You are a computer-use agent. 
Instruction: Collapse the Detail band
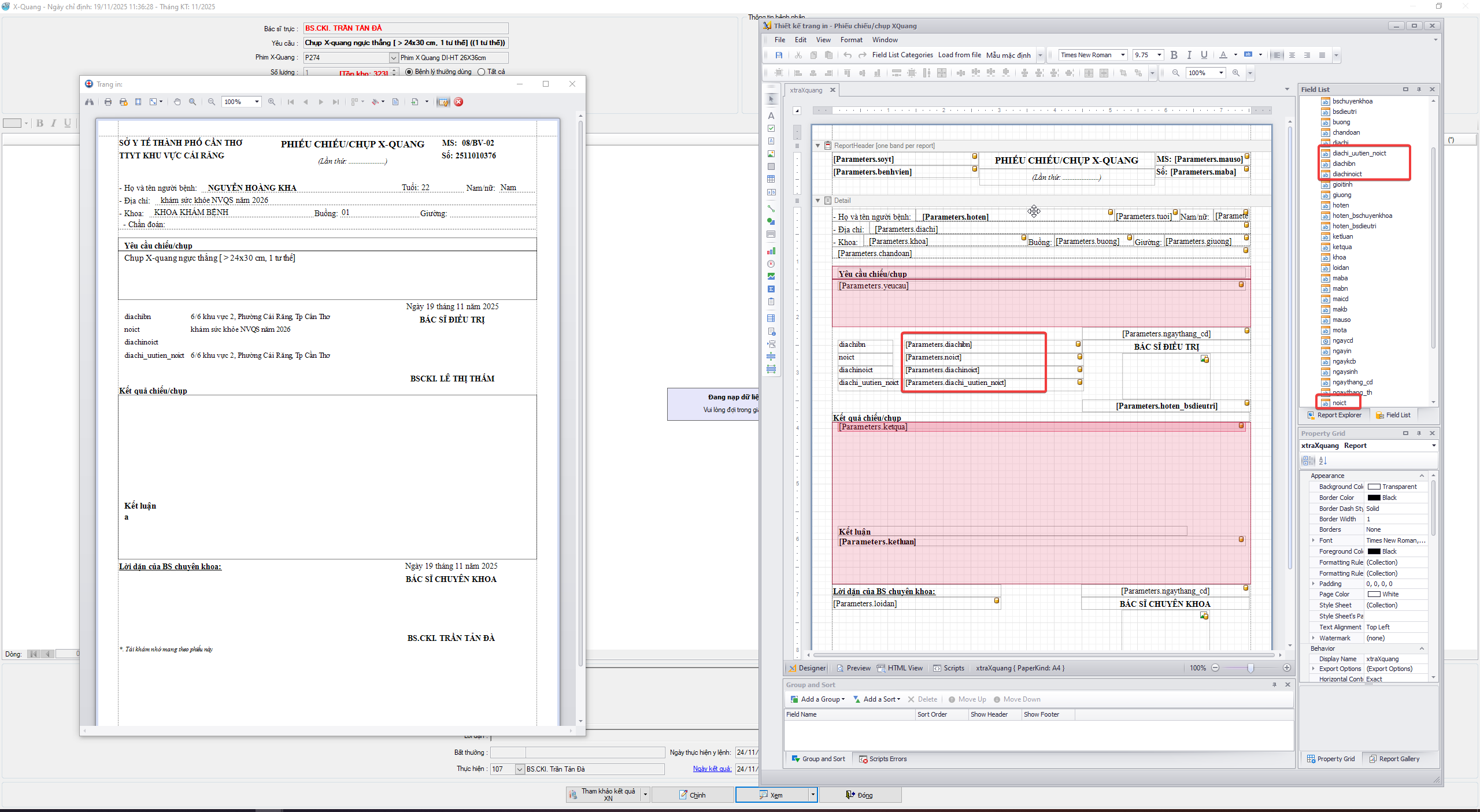tap(817, 201)
